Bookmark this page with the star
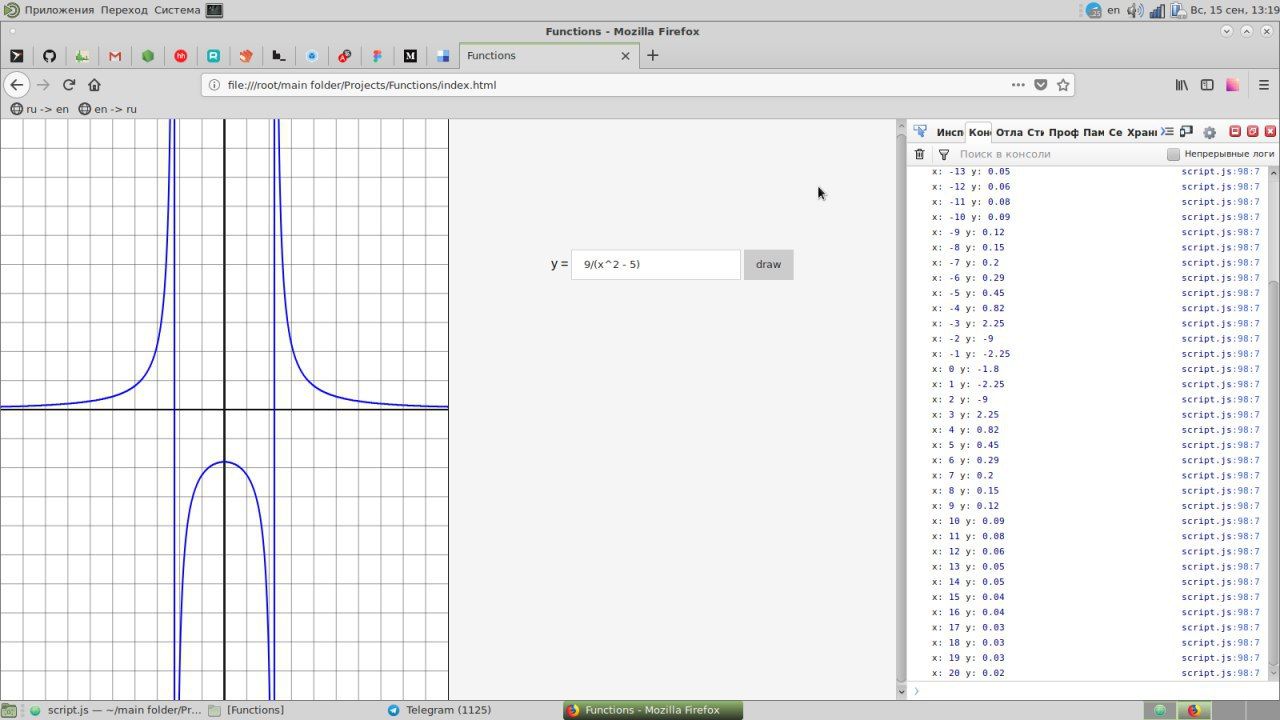 coord(1063,85)
